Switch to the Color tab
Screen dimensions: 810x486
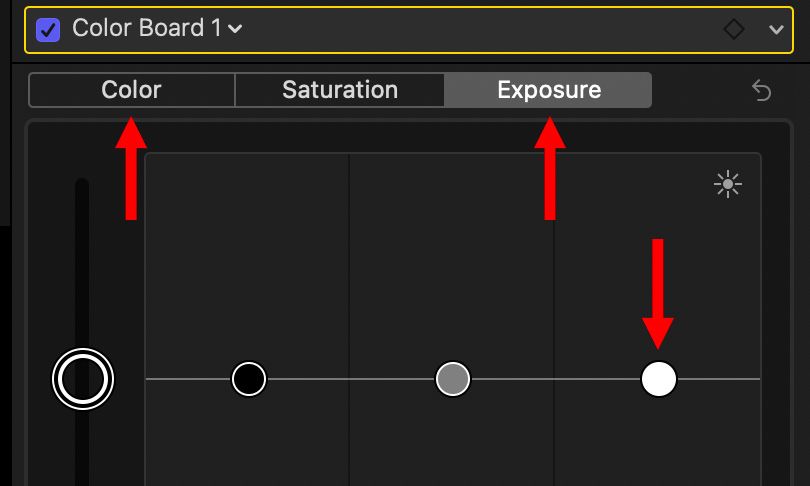132,90
